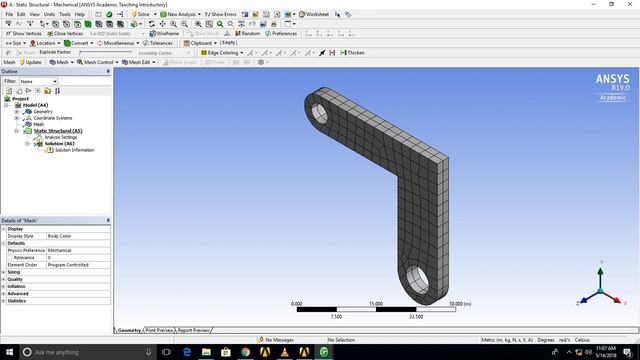Open the Worksheet view

click(313, 14)
